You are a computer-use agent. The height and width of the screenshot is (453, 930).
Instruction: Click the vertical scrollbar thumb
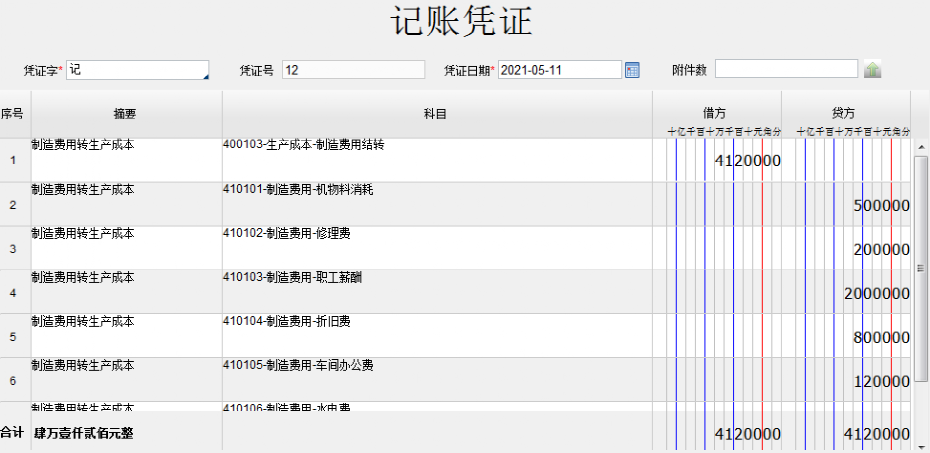coord(921,268)
